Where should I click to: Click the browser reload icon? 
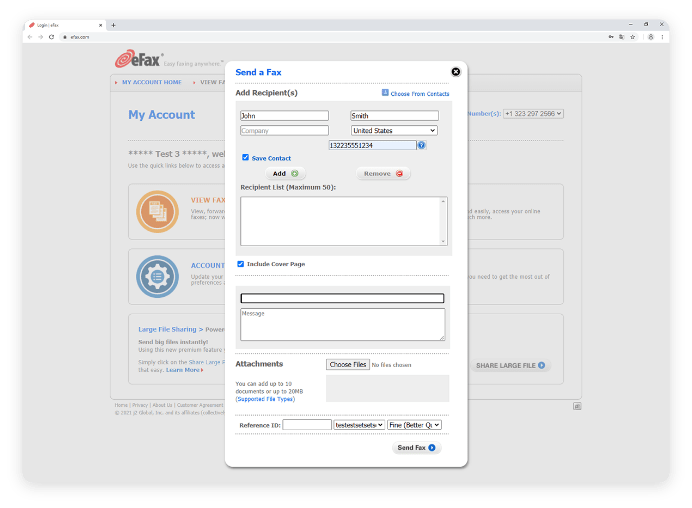pos(52,37)
